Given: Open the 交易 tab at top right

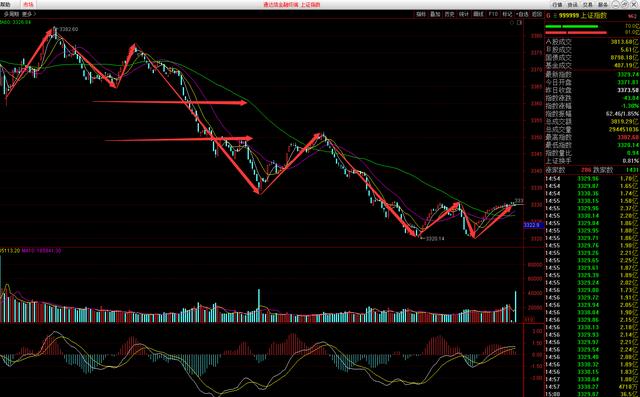Looking at the screenshot, I should pyautogui.click(x=587, y=4).
